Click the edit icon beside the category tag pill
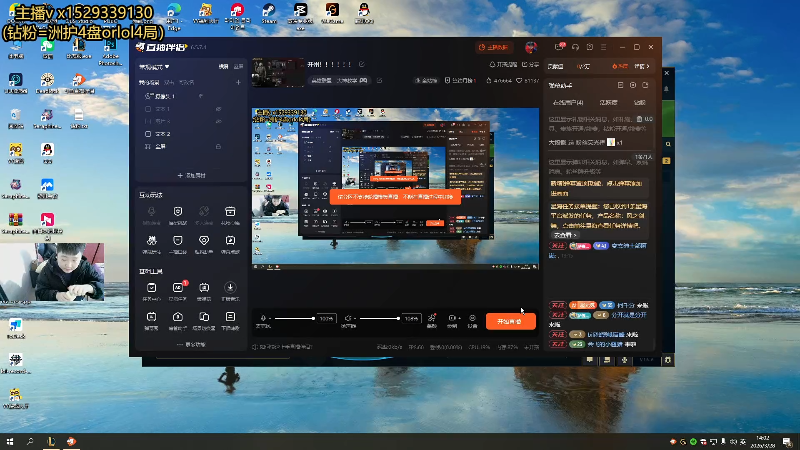 click(x=379, y=81)
